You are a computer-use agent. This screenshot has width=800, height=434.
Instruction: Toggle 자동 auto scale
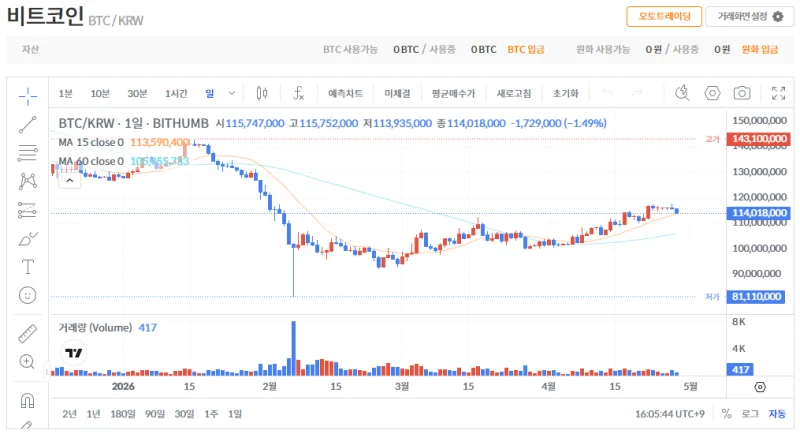(777, 414)
